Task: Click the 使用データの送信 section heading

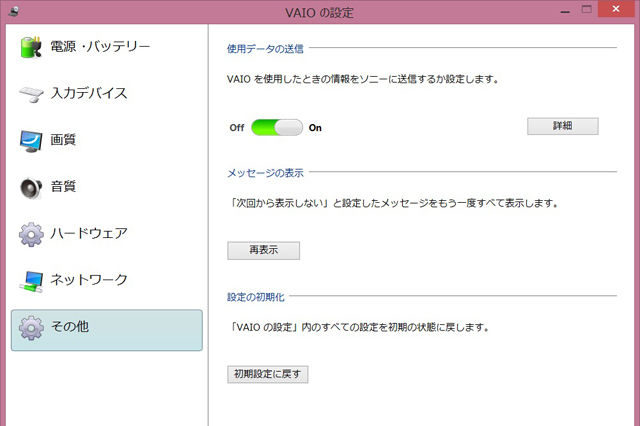Action: (265, 49)
